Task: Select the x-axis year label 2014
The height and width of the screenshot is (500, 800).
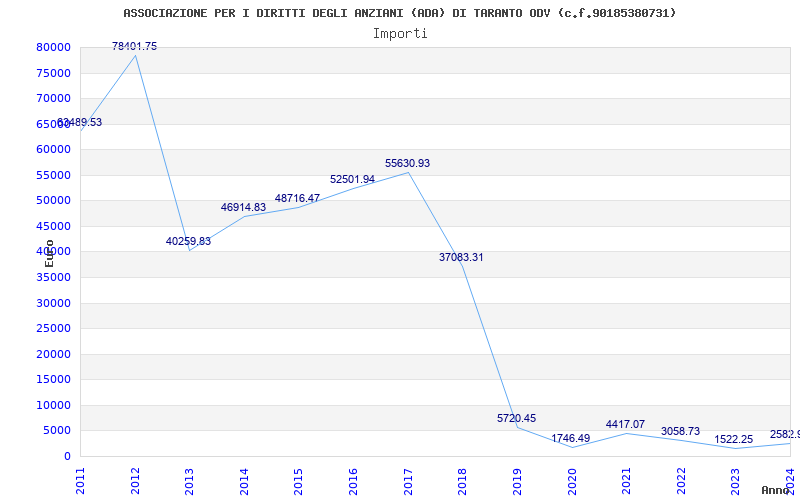Action: [244, 481]
